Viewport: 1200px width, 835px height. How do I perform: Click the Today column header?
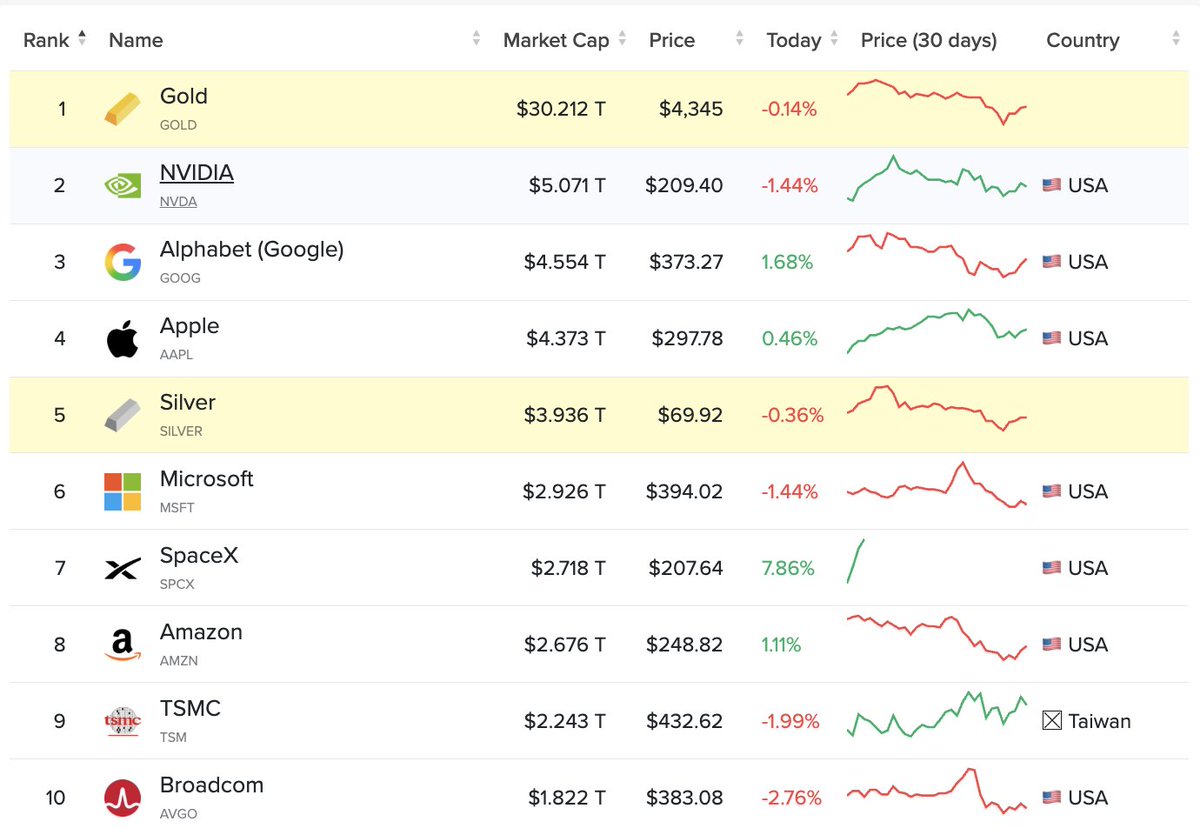[x=794, y=40]
